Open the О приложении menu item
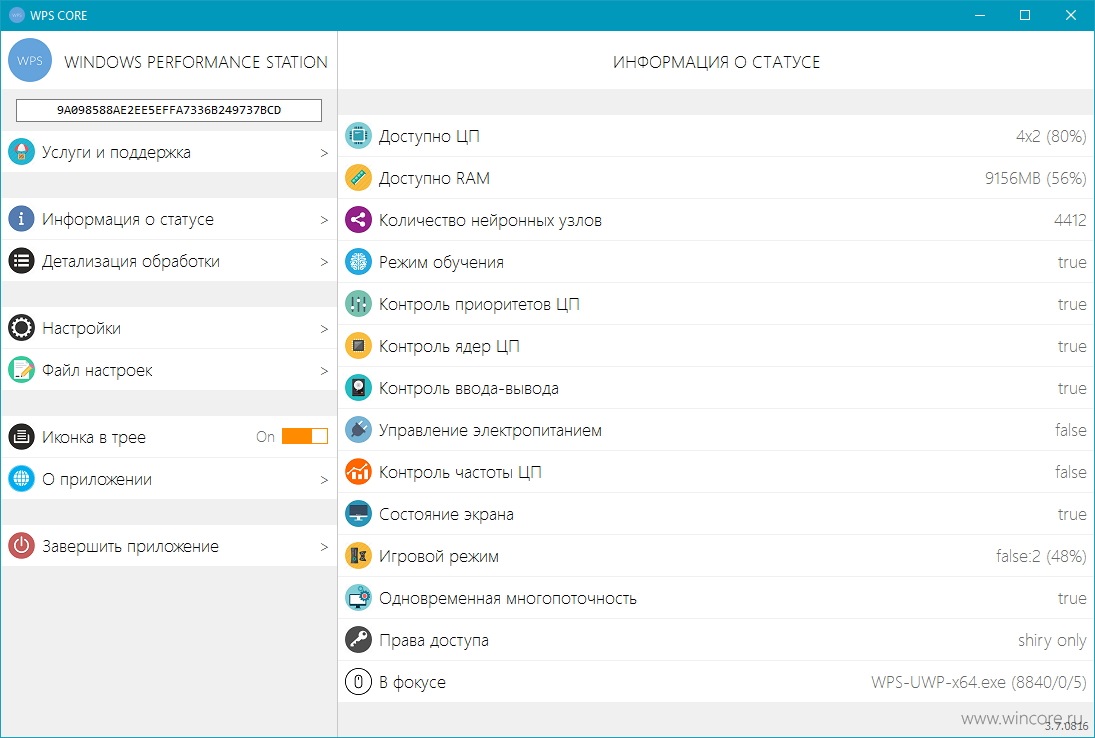1095x738 pixels. (x=169, y=478)
